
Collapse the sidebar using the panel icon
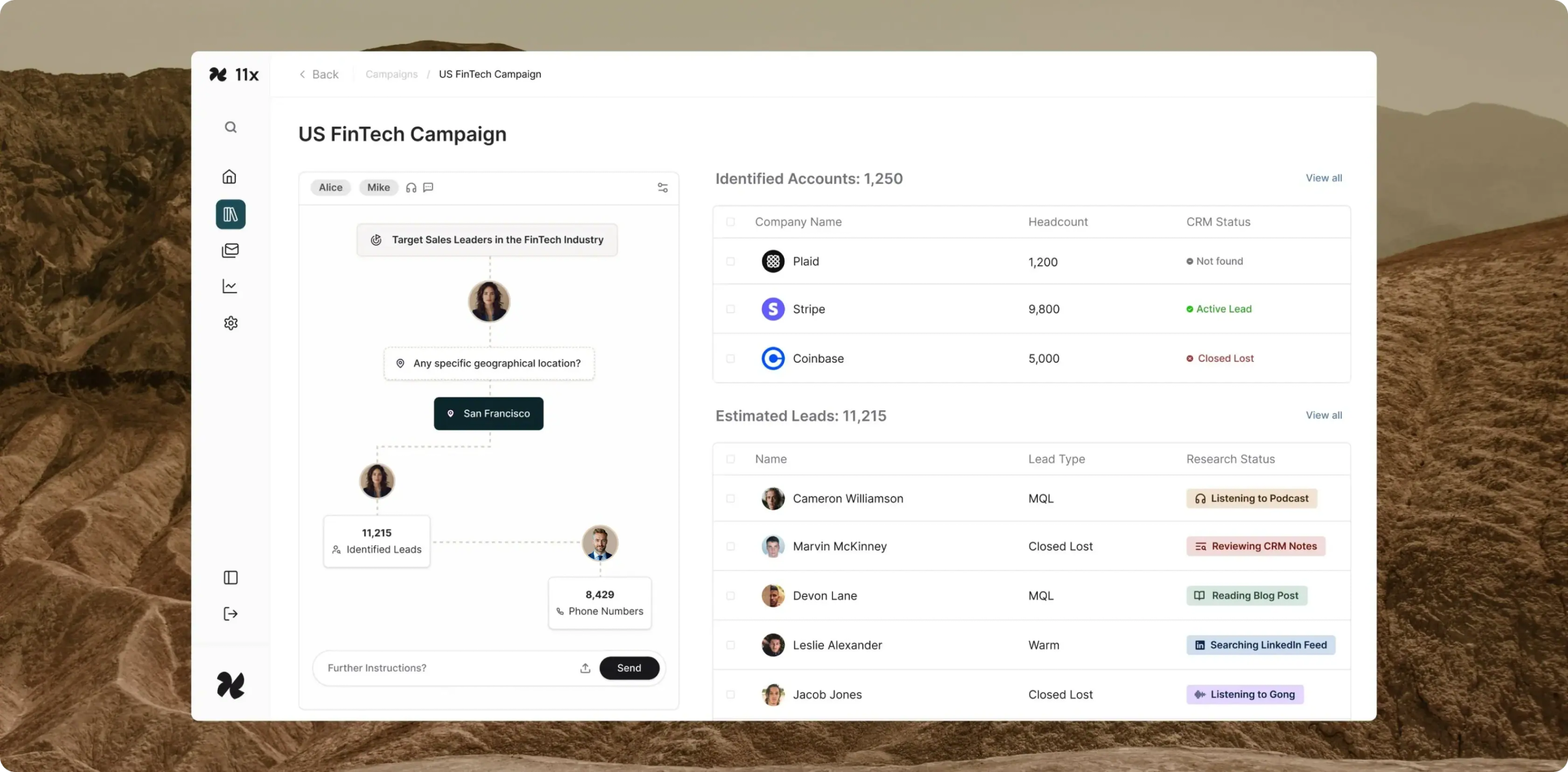(230, 577)
